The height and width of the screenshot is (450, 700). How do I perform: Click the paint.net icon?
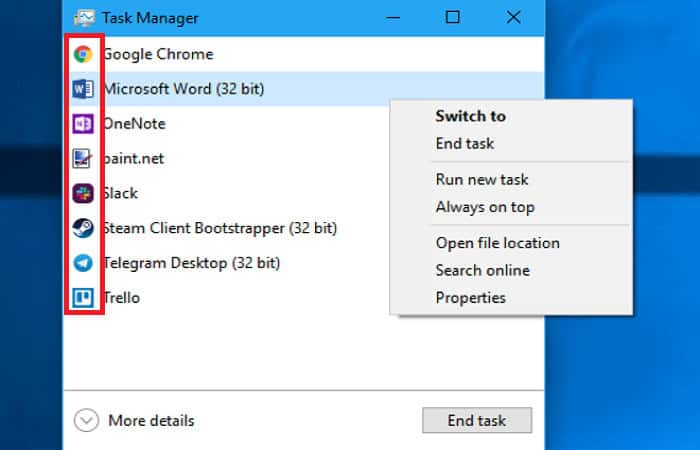pyautogui.click(x=83, y=158)
